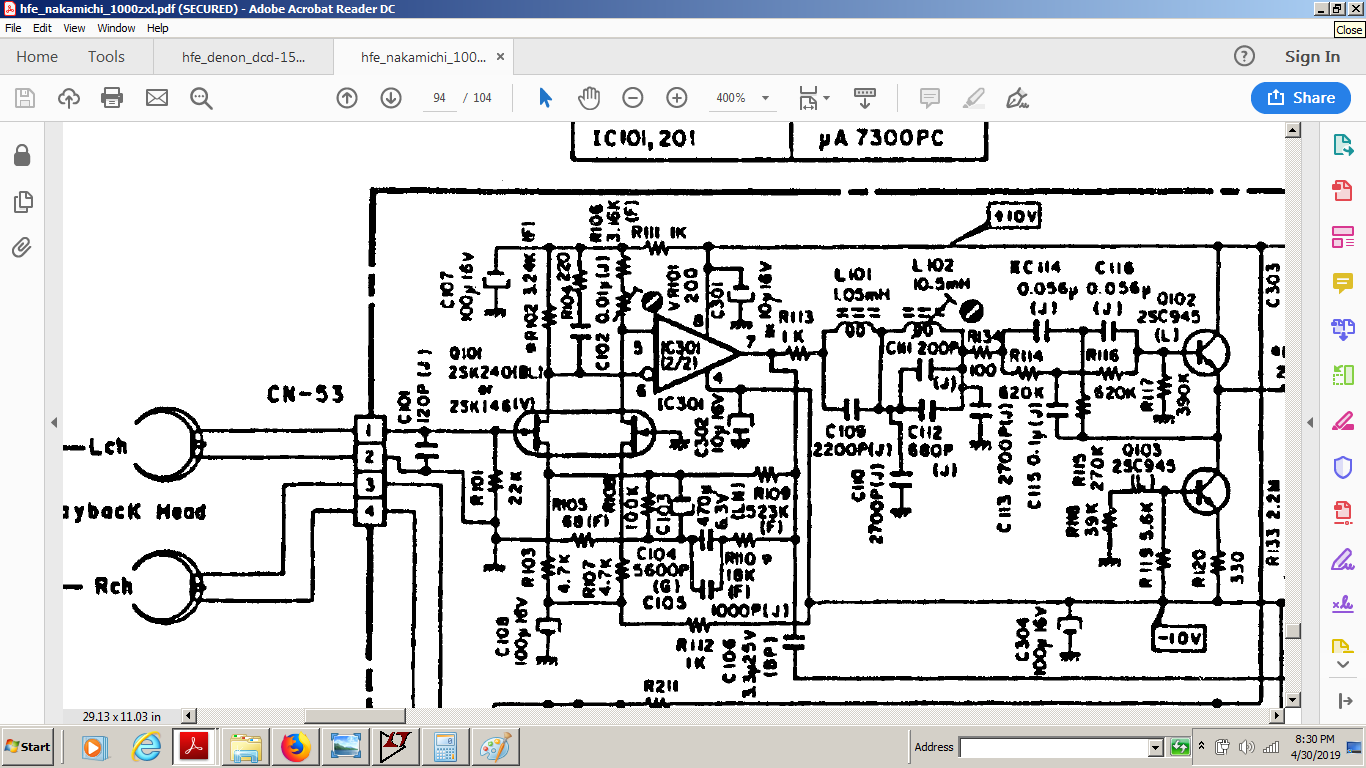Click the horizontal scrollbar thumb

(x=356, y=716)
